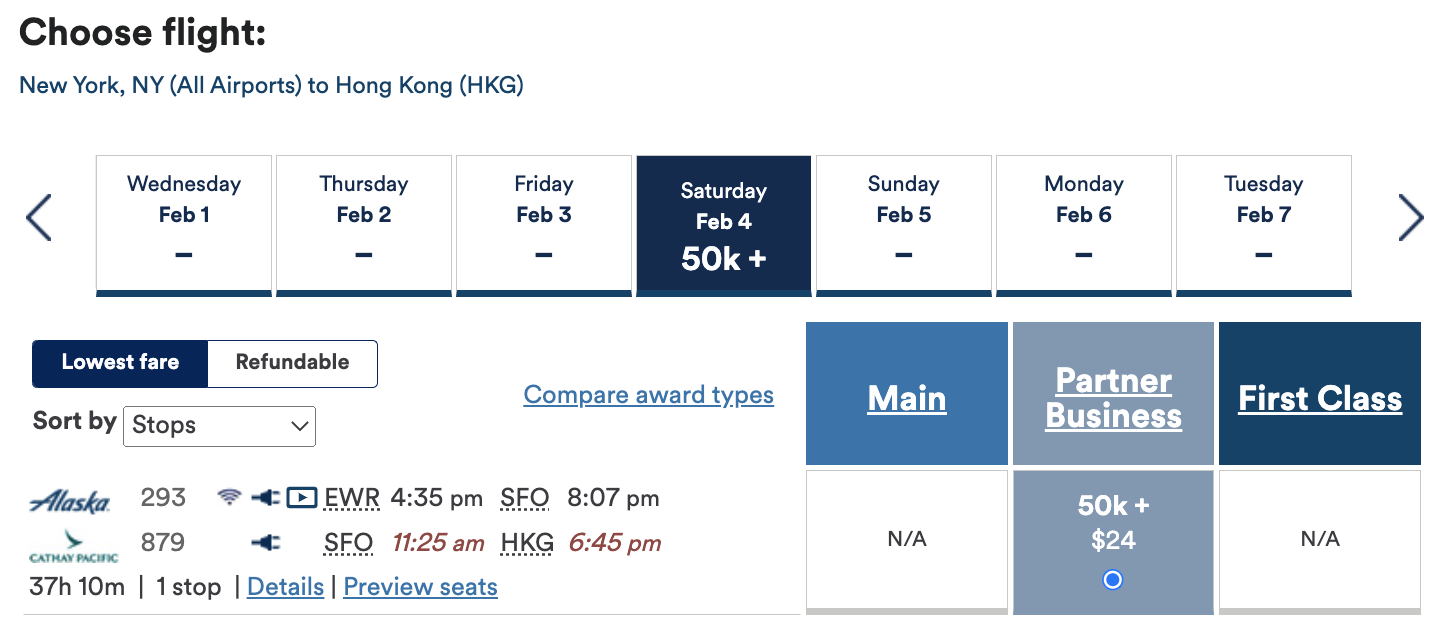Click the power outlet icon on flight 293

pos(265,497)
